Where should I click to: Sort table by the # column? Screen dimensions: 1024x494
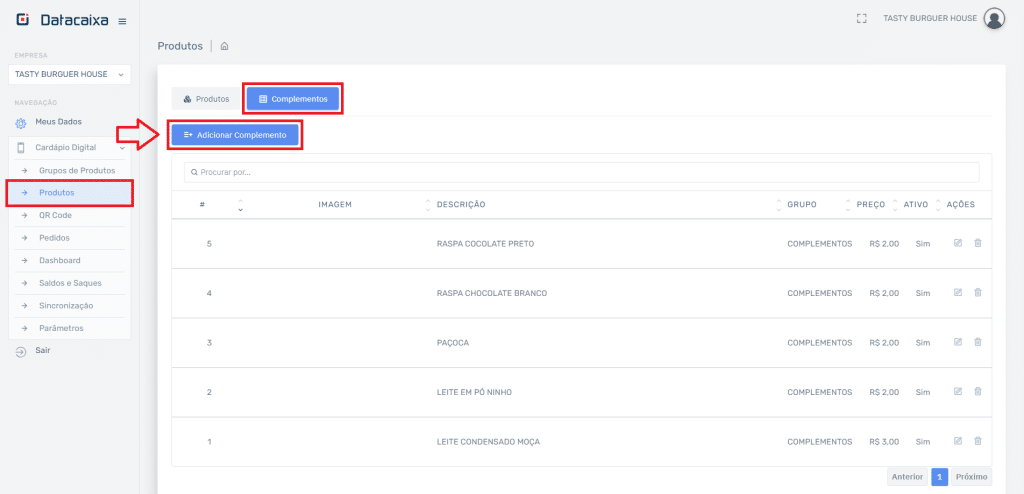240,204
